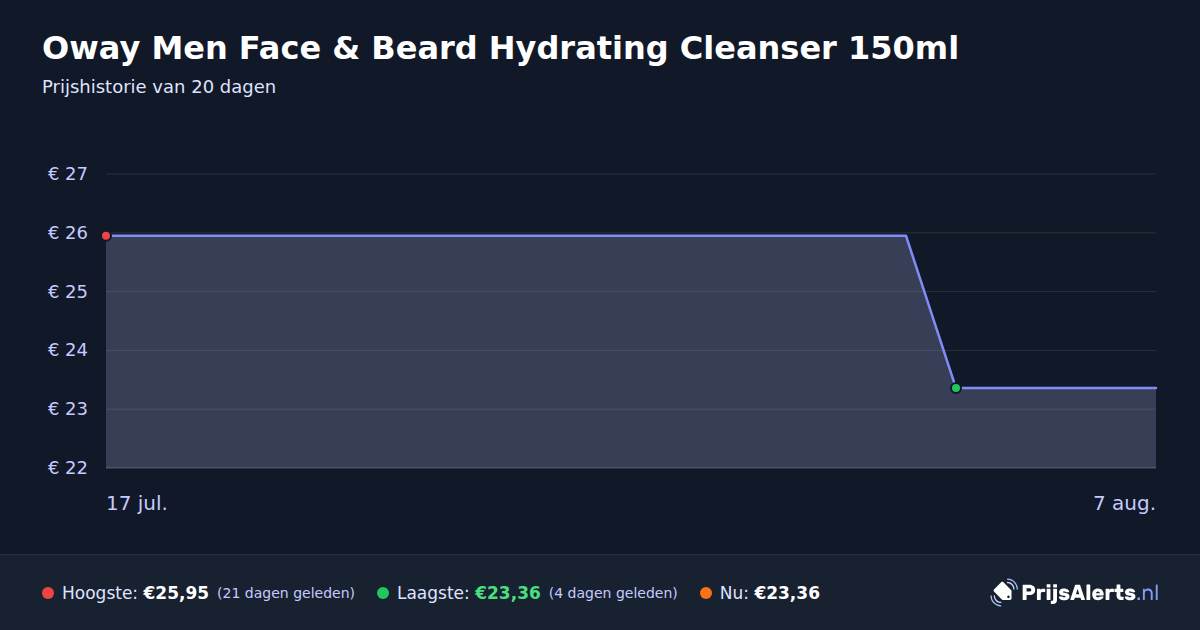
Task: Click the Oway Men Cleanser product title
Action: point(500,48)
